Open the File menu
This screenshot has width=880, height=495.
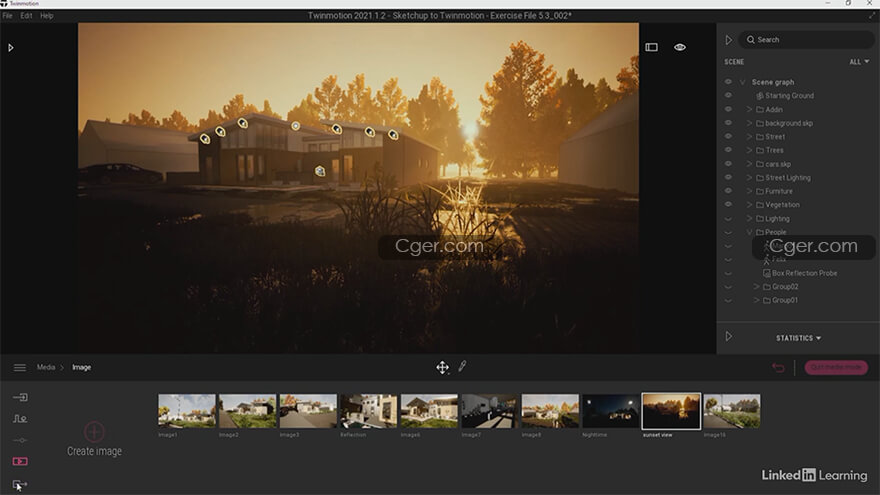pyautogui.click(x=7, y=16)
